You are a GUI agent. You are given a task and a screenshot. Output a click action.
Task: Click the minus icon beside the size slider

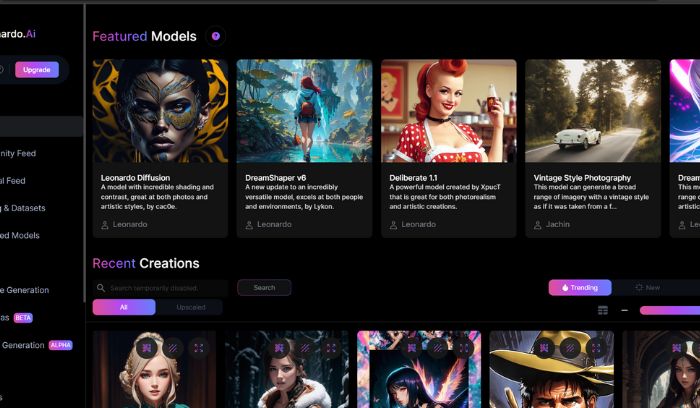[x=625, y=310]
